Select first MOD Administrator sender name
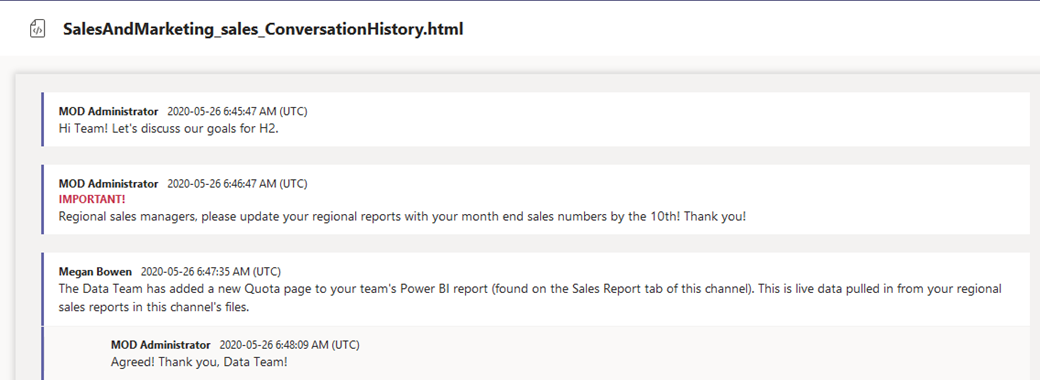This screenshot has width=1040, height=380. [109, 111]
